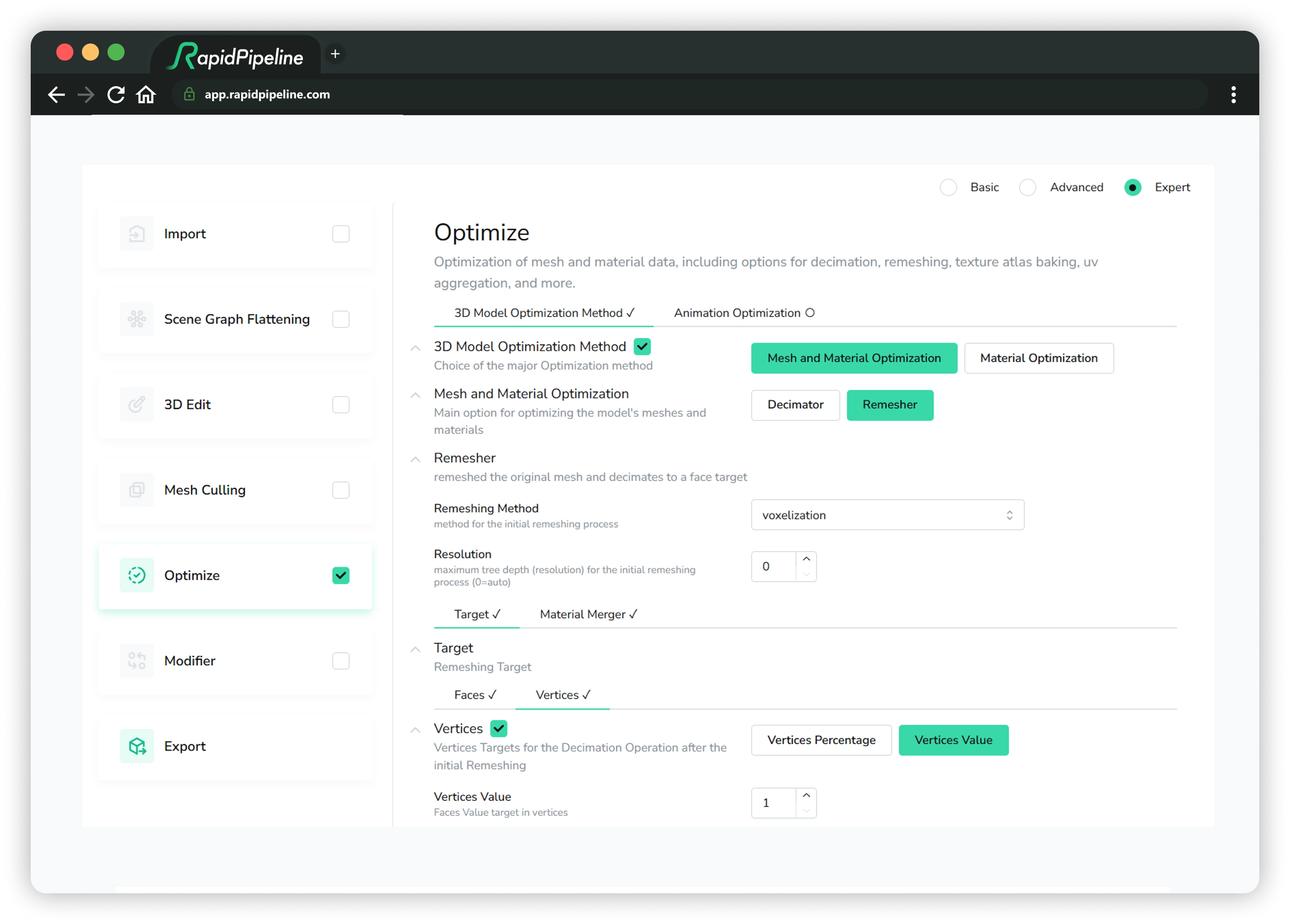Decrease Vertices Value with down arrow
The width and height of the screenshot is (1290, 924).
coord(806,810)
